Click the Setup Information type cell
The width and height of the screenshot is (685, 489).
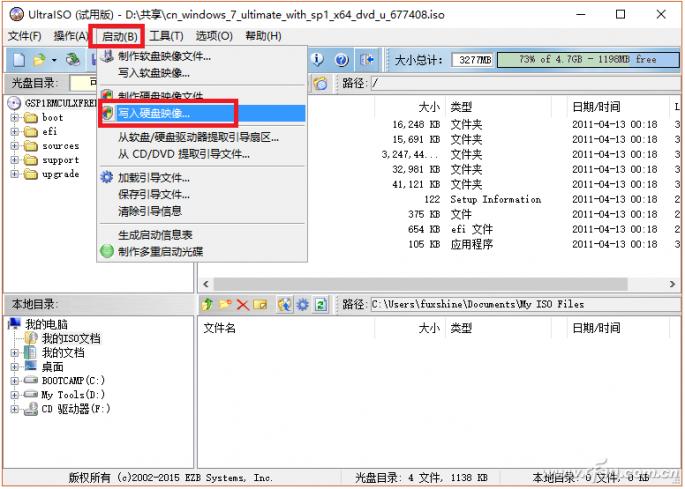(x=496, y=200)
